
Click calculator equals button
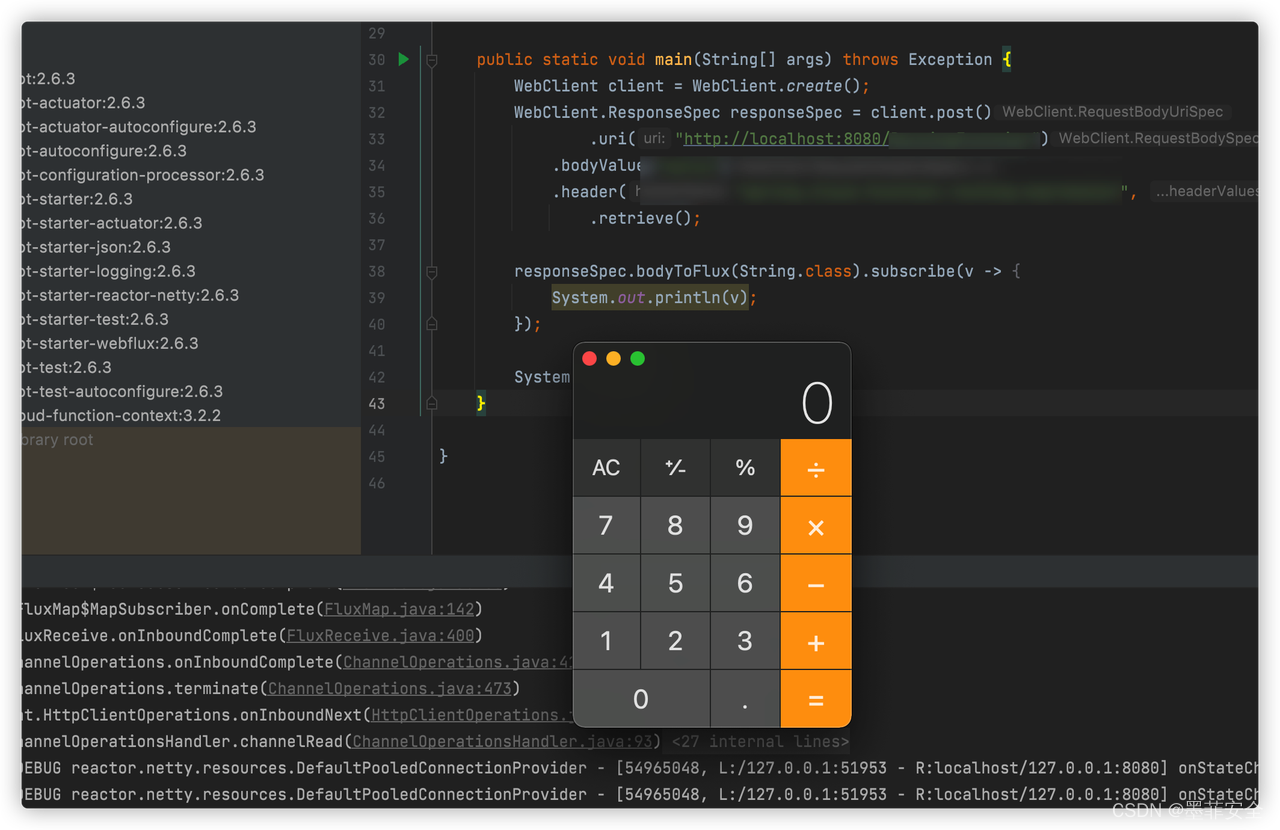point(816,699)
